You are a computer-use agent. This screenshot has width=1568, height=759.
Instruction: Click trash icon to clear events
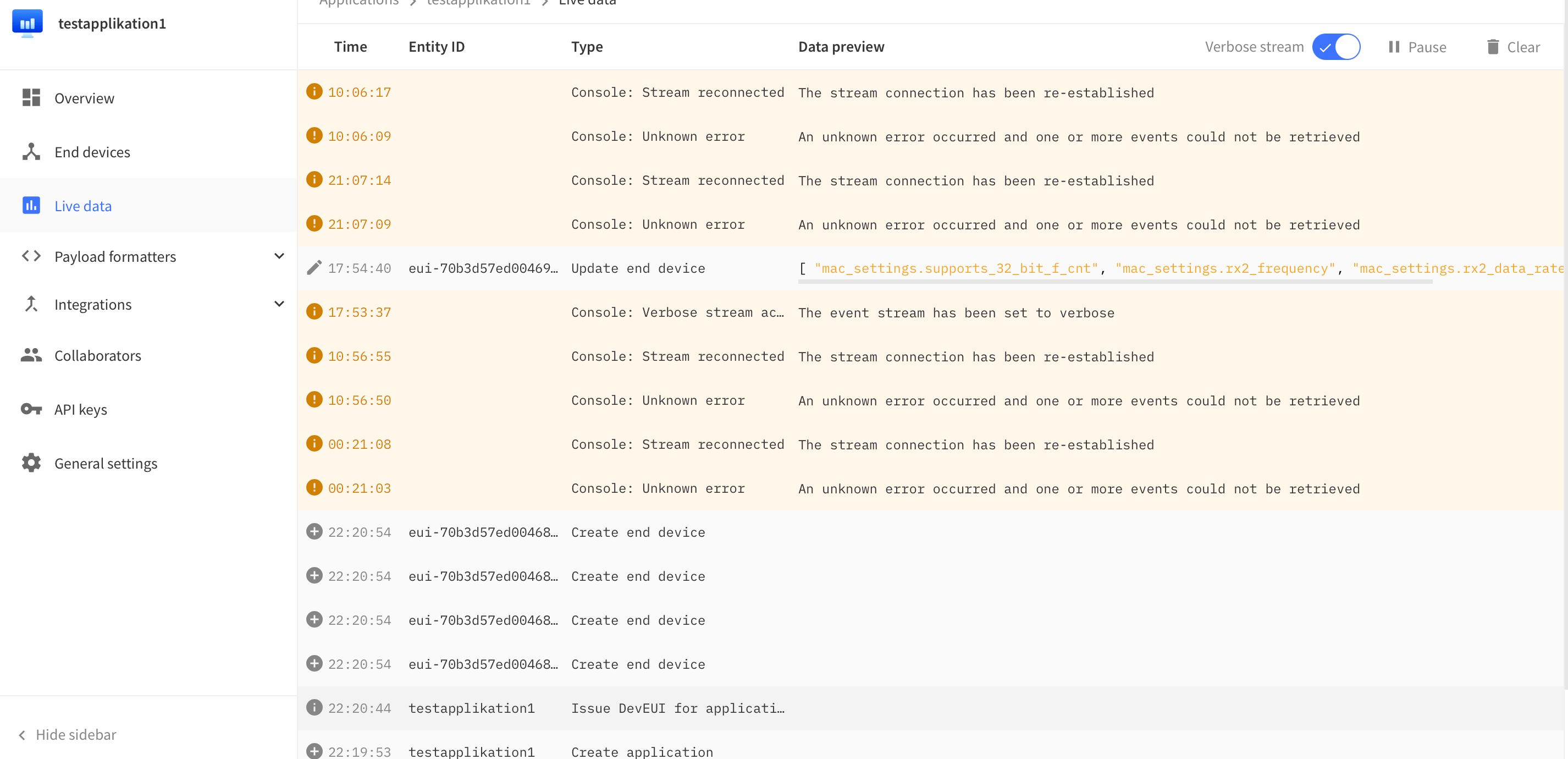tap(1493, 47)
